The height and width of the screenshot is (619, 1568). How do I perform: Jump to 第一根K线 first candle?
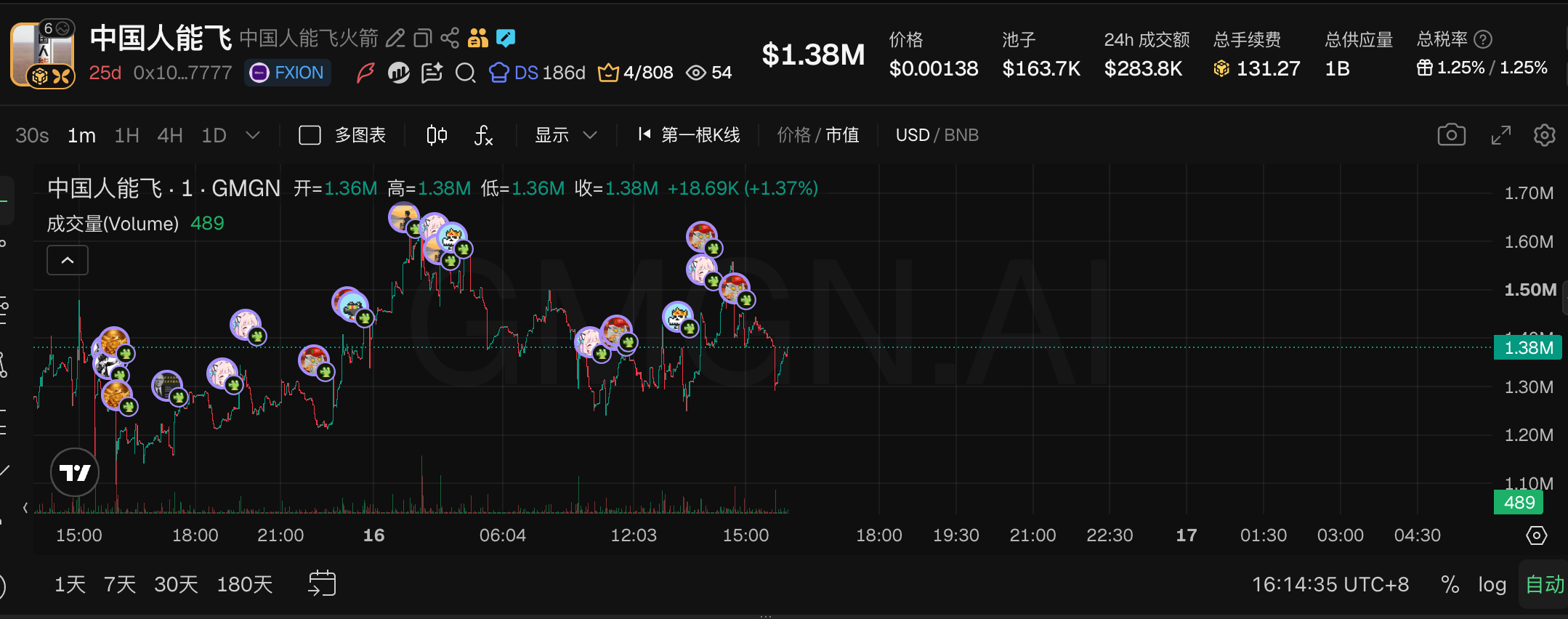688,135
